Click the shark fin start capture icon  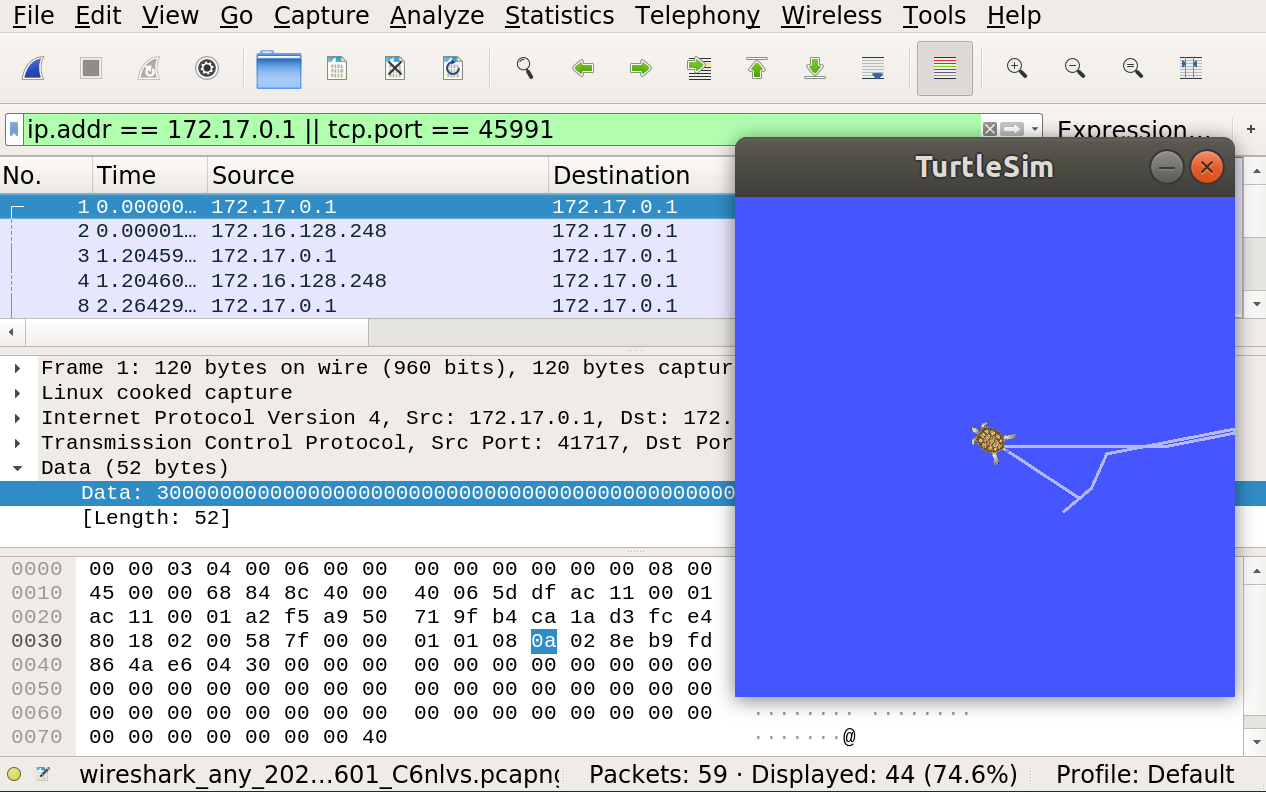[x=33, y=68]
